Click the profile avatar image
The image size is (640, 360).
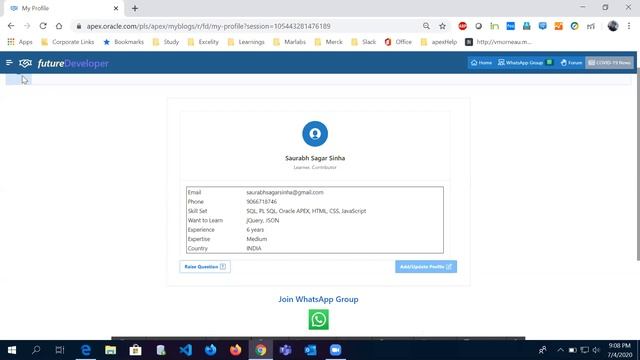pos(315,133)
